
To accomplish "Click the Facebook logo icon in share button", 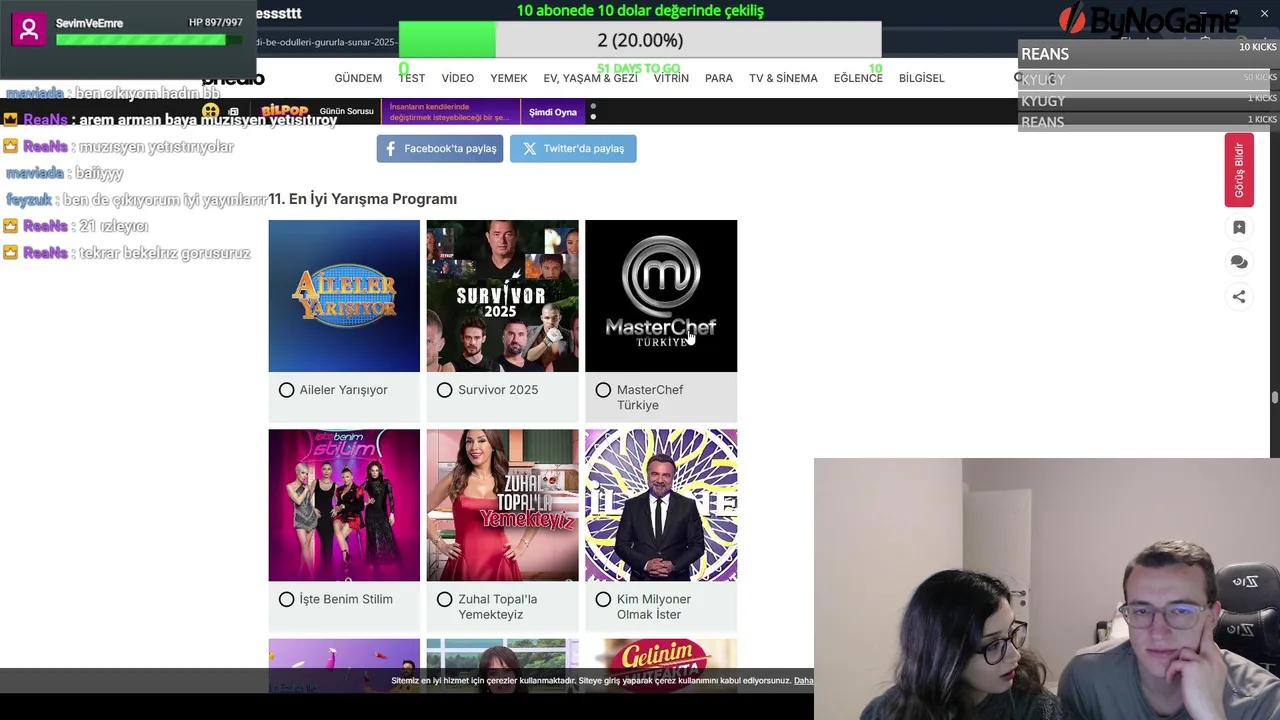I will pyautogui.click(x=391, y=148).
